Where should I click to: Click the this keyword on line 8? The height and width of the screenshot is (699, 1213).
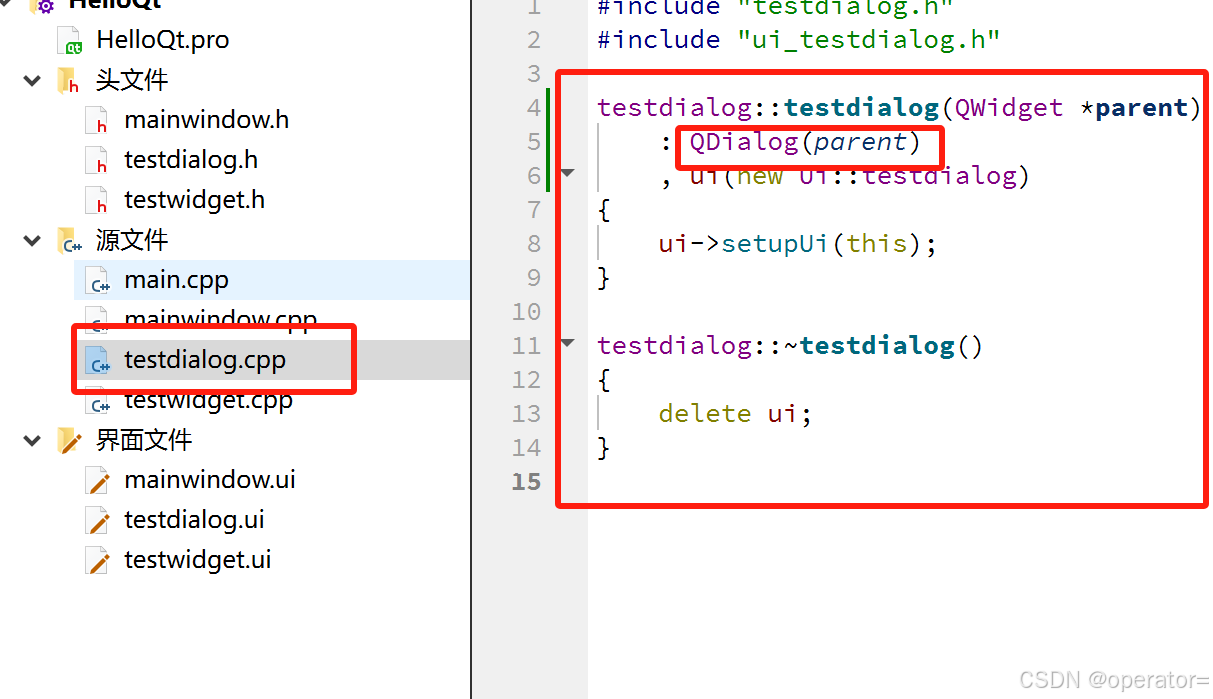(x=876, y=243)
